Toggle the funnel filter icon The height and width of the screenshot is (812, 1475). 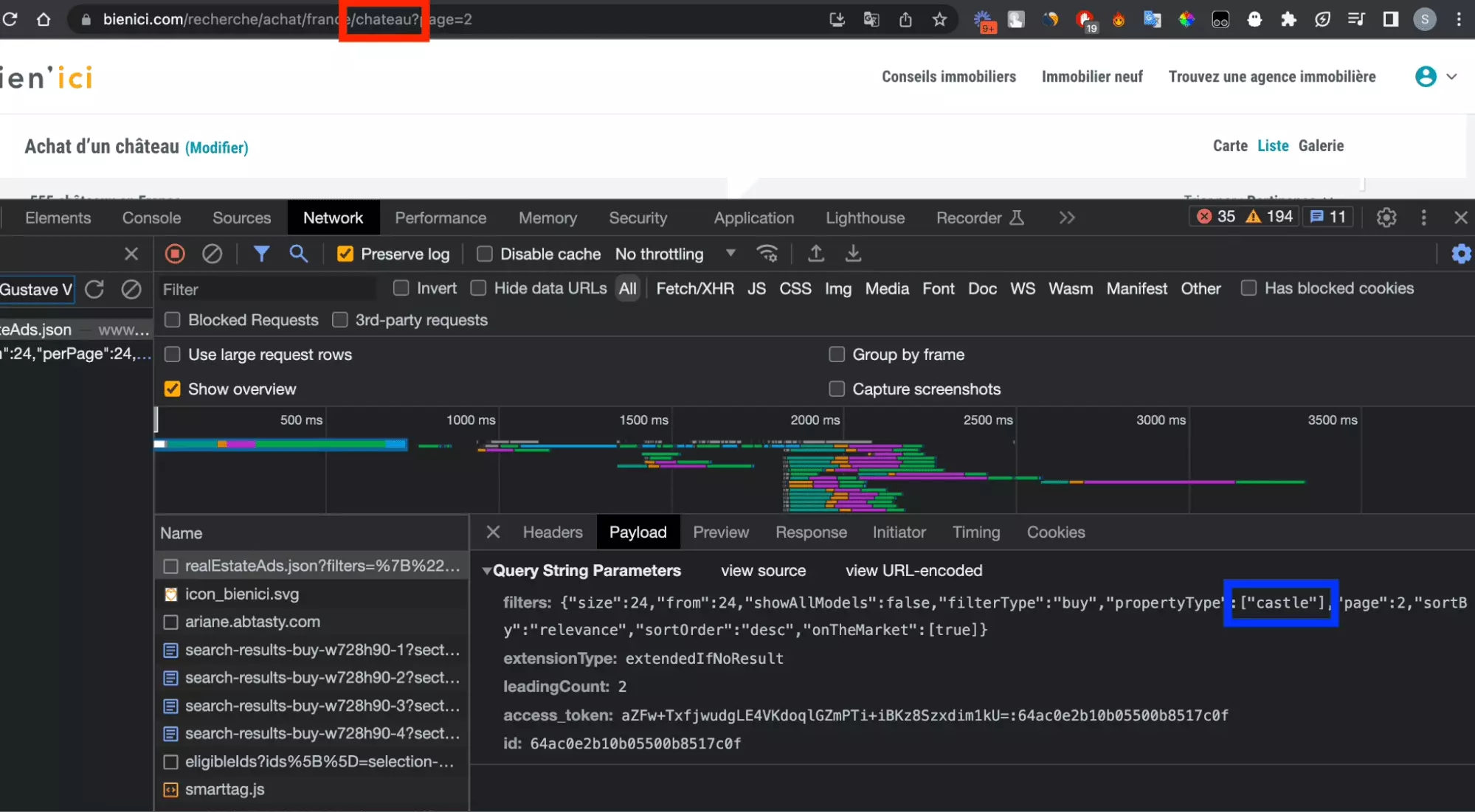[x=261, y=254]
